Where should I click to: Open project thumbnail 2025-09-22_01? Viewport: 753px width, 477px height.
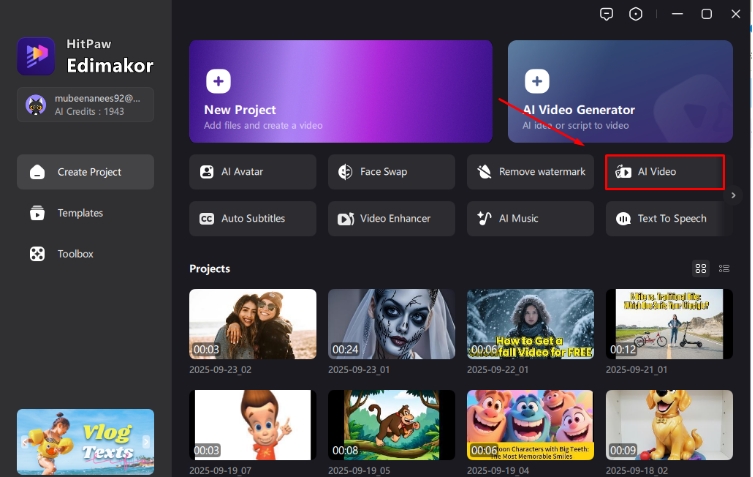530,324
